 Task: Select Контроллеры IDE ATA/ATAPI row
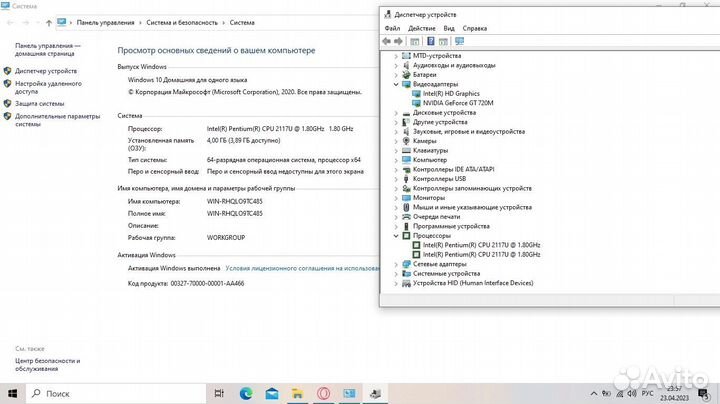coord(453,169)
